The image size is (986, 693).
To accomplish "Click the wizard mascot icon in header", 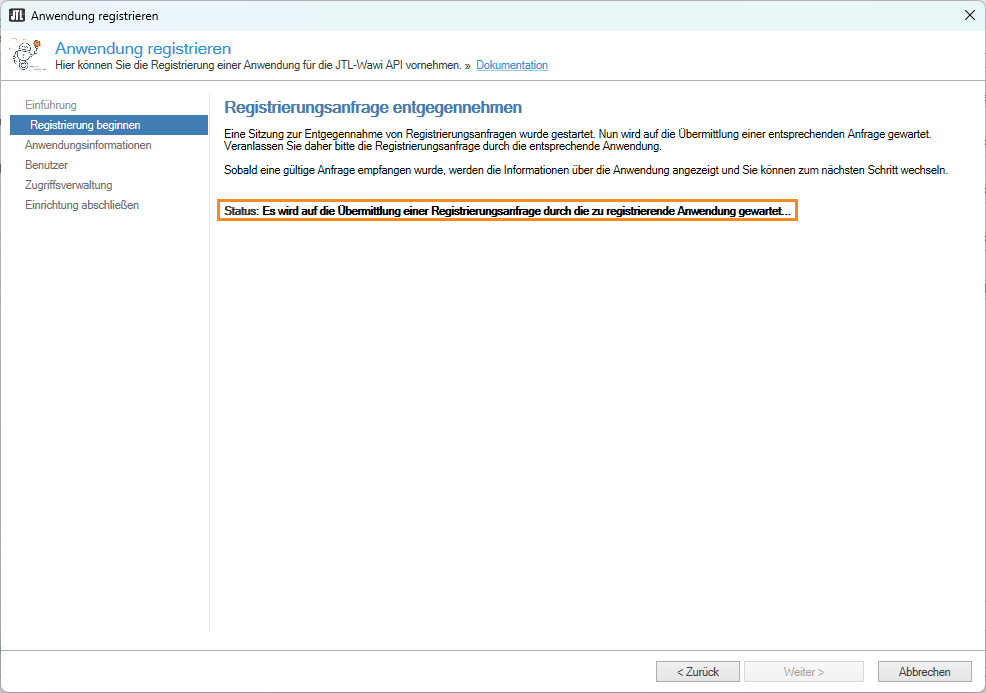I will pyautogui.click(x=27, y=55).
